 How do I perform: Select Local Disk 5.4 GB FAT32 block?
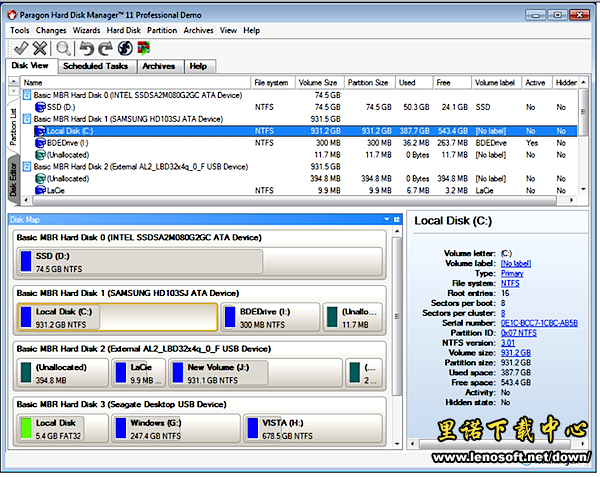click(63, 428)
